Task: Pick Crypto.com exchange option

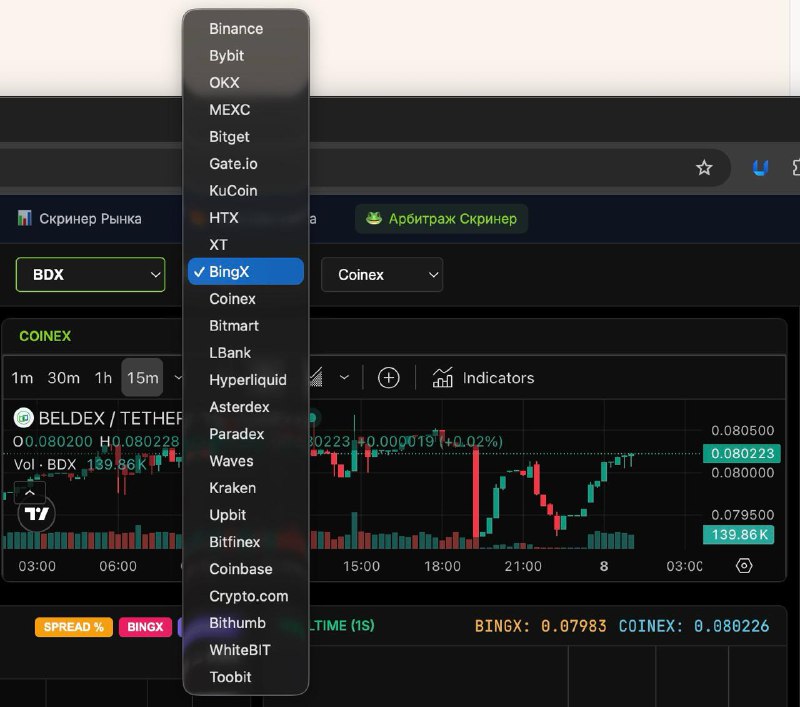Action: (245, 596)
